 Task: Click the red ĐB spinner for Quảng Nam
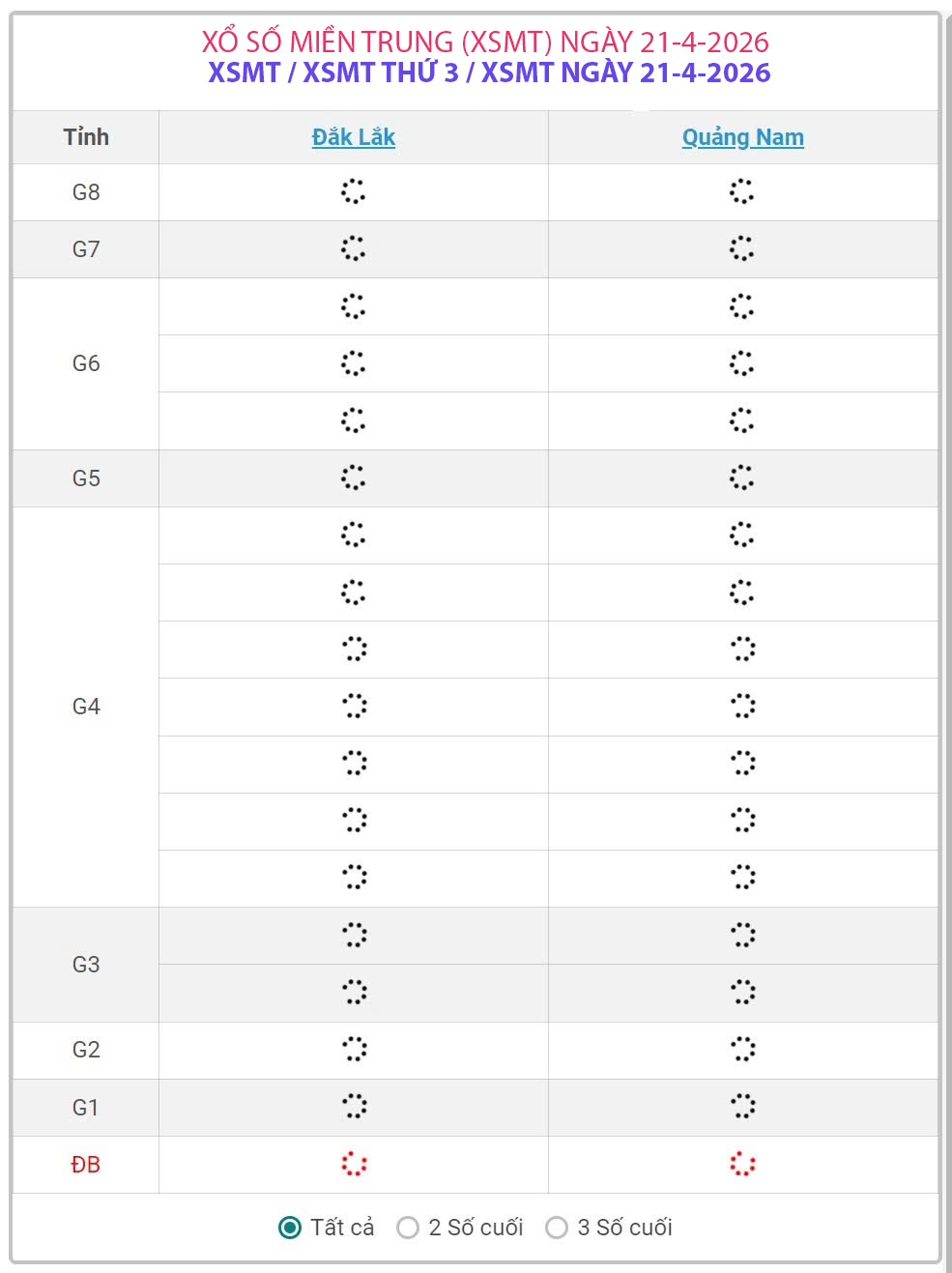[x=742, y=1164]
